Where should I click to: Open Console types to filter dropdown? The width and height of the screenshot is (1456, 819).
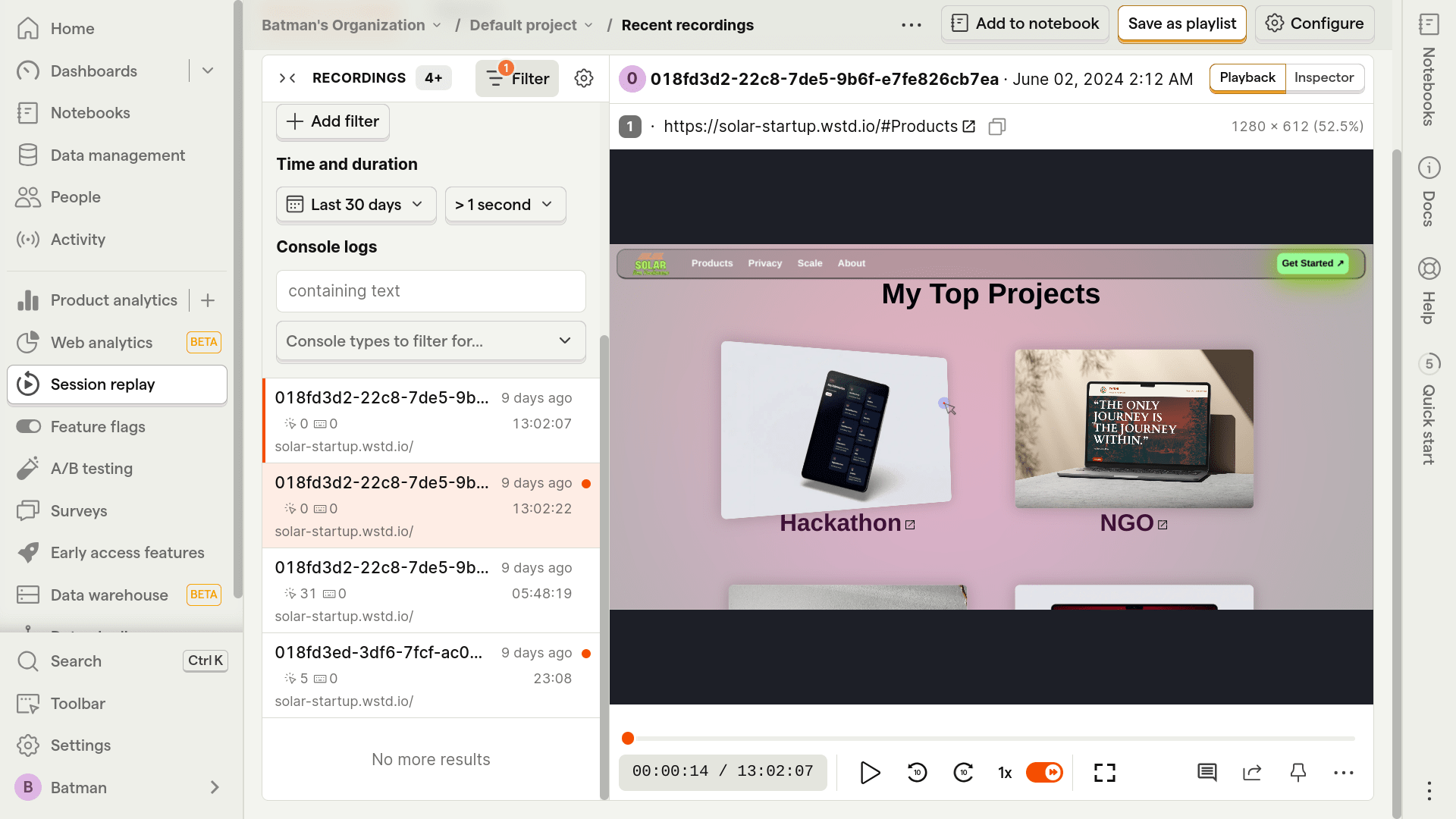coord(431,341)
